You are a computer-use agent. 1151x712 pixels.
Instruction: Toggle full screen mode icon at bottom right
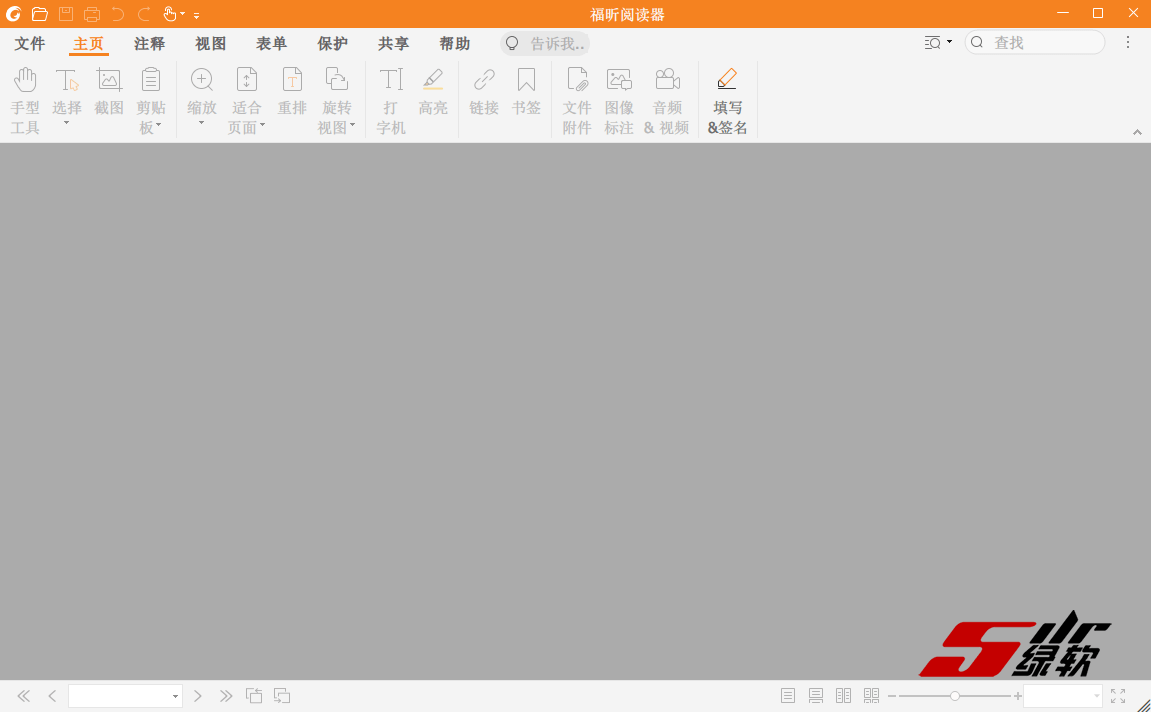point(1118,696)
